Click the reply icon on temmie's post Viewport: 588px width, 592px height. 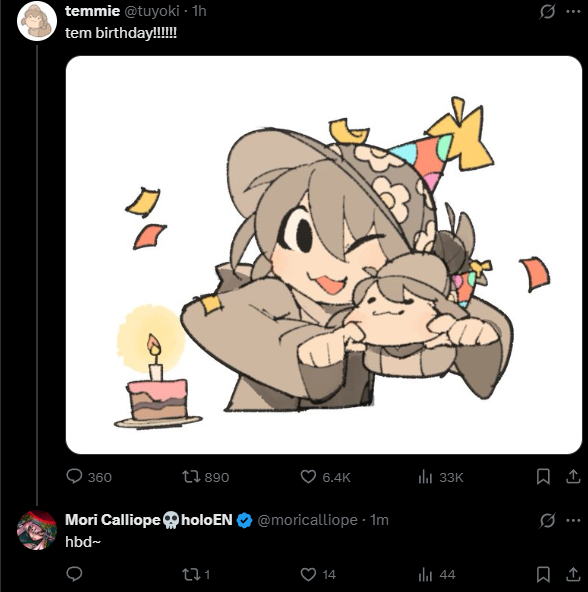tap(74, 476)
